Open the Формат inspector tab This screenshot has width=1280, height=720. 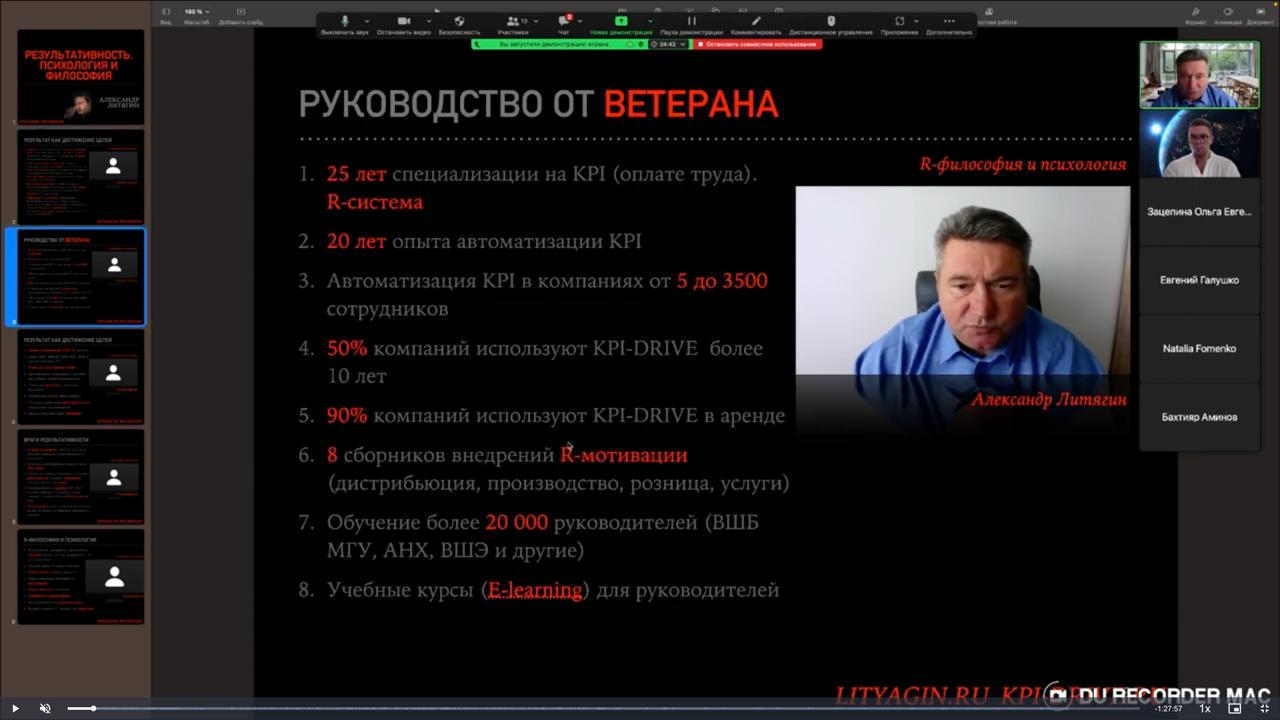tap(1195, 16)
